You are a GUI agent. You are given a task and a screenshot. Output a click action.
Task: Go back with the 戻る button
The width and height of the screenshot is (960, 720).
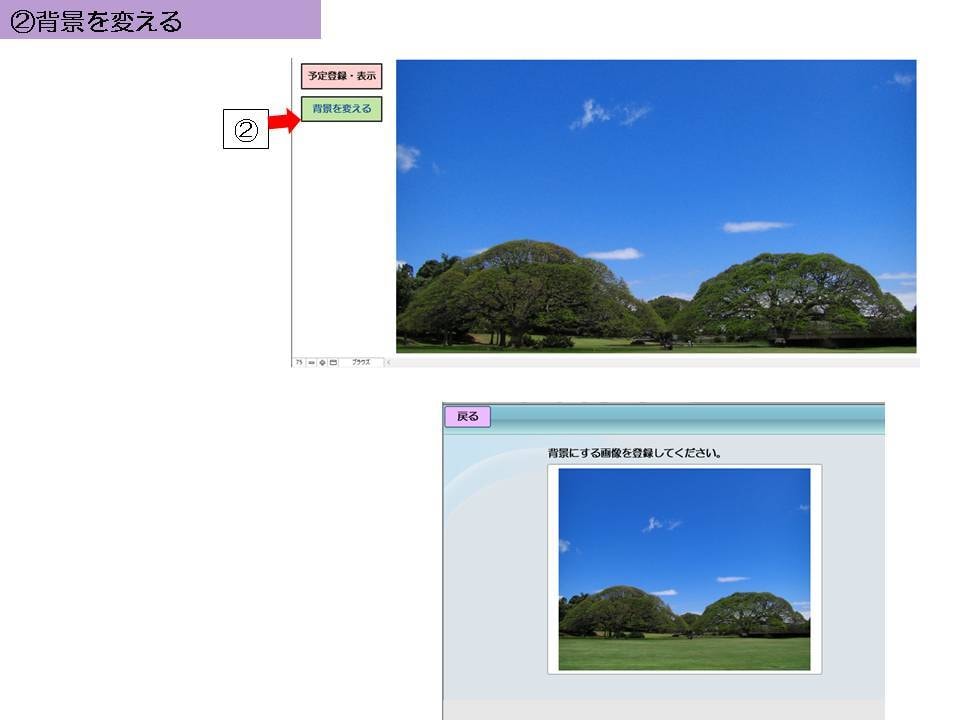467,416
